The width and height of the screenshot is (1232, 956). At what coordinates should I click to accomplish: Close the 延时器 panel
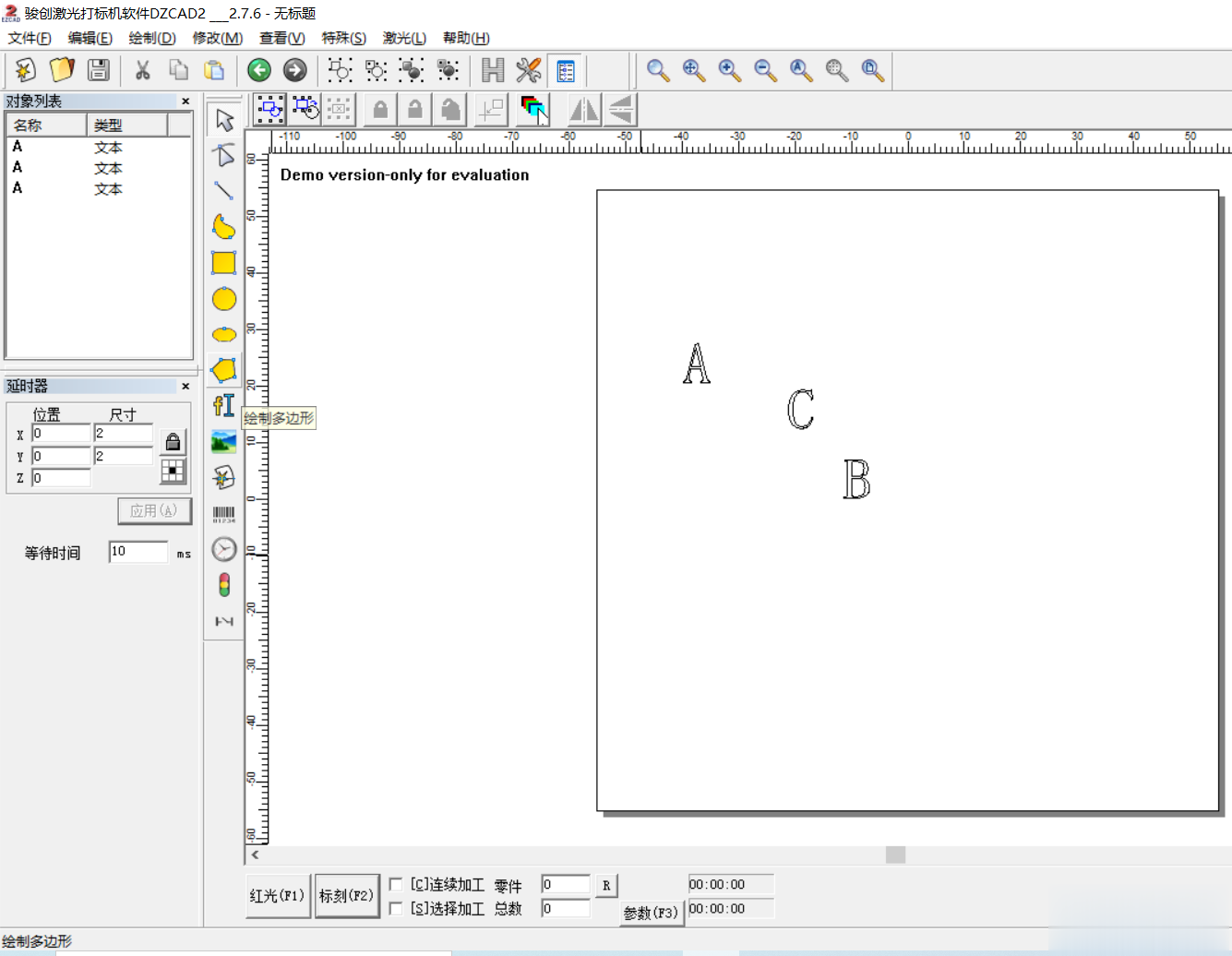coord(185,387)
